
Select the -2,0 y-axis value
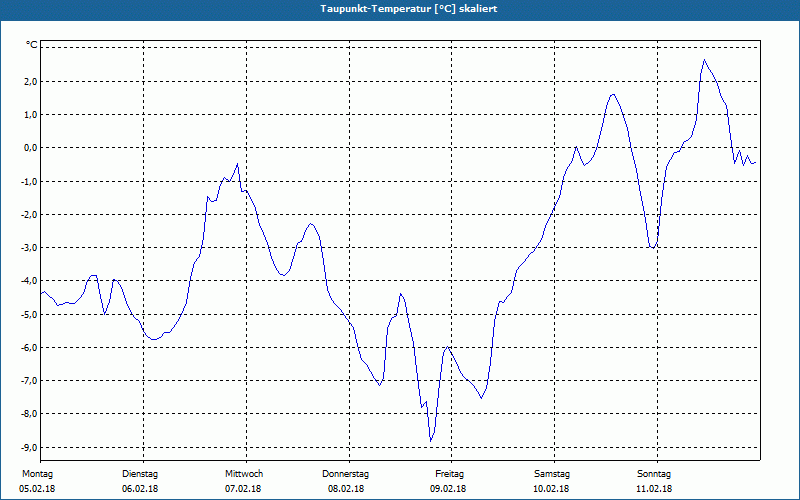[x=27, y=214]
